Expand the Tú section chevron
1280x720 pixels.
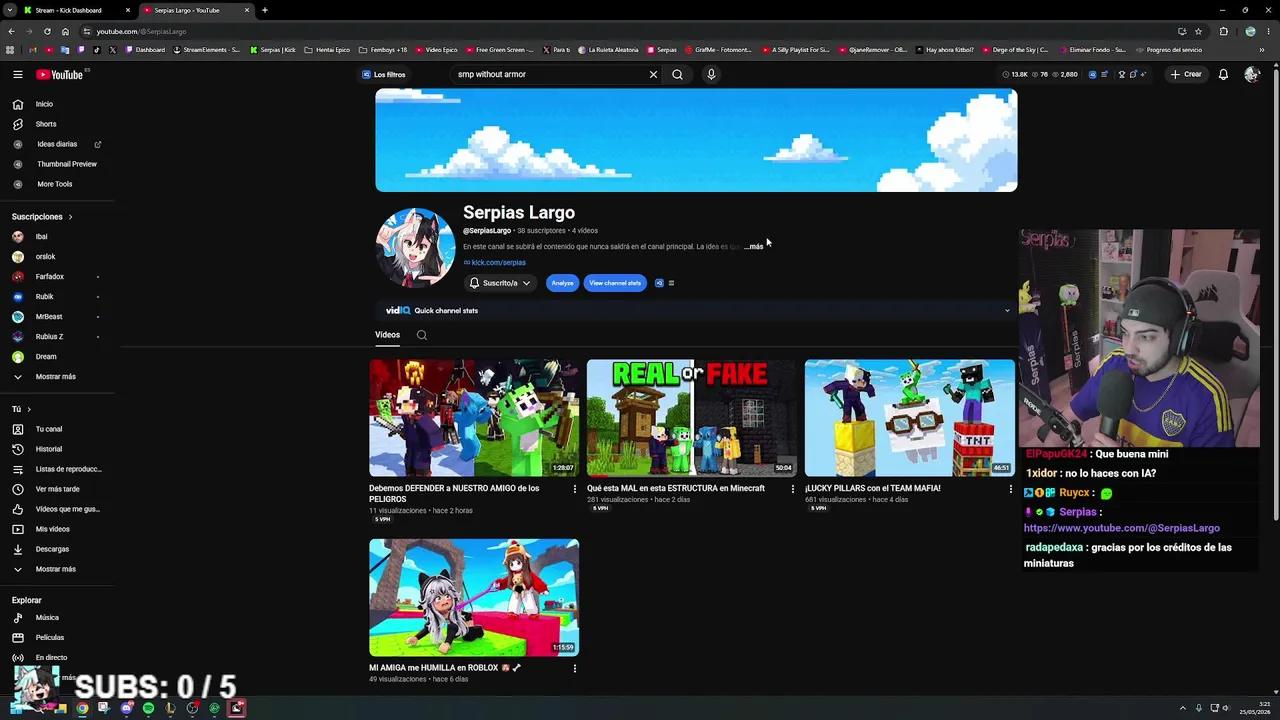(x=29, y=409)
